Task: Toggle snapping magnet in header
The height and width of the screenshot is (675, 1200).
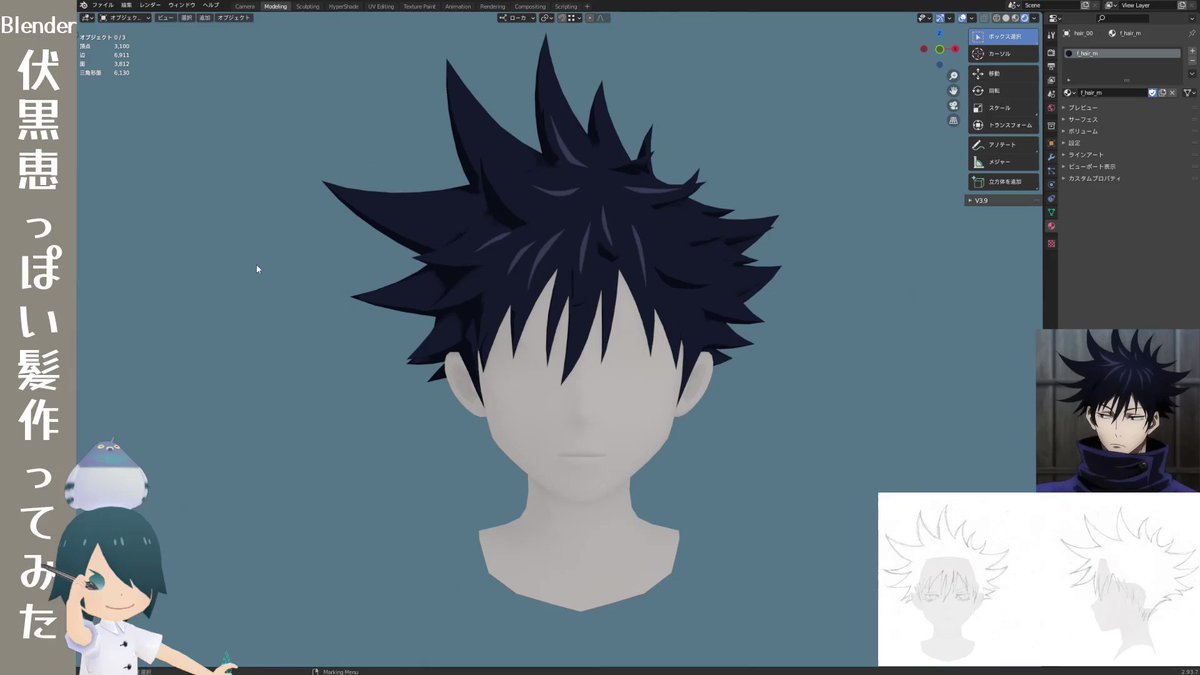Action: click(x=563, y=18)
